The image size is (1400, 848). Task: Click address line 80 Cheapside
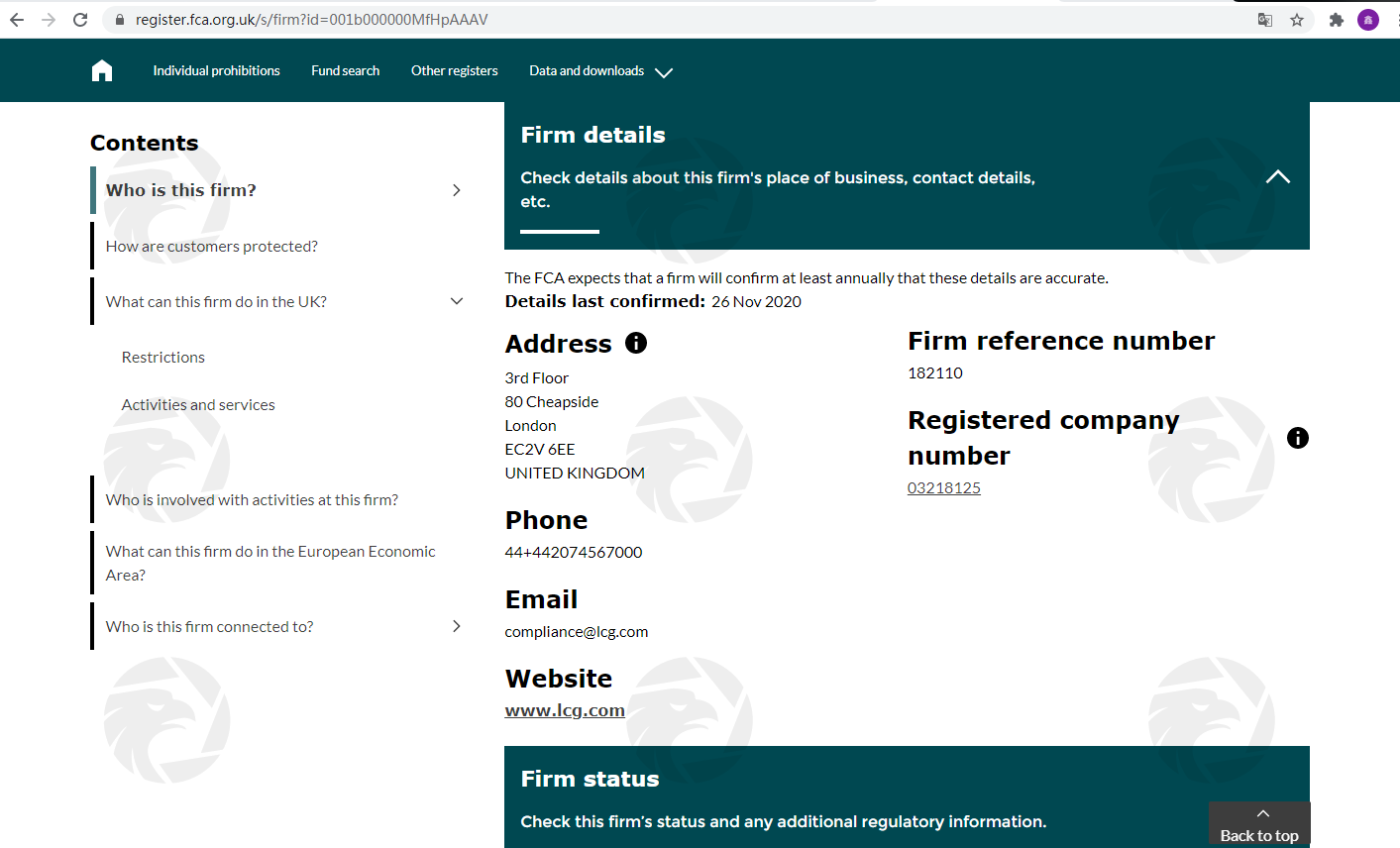point(552,401)
